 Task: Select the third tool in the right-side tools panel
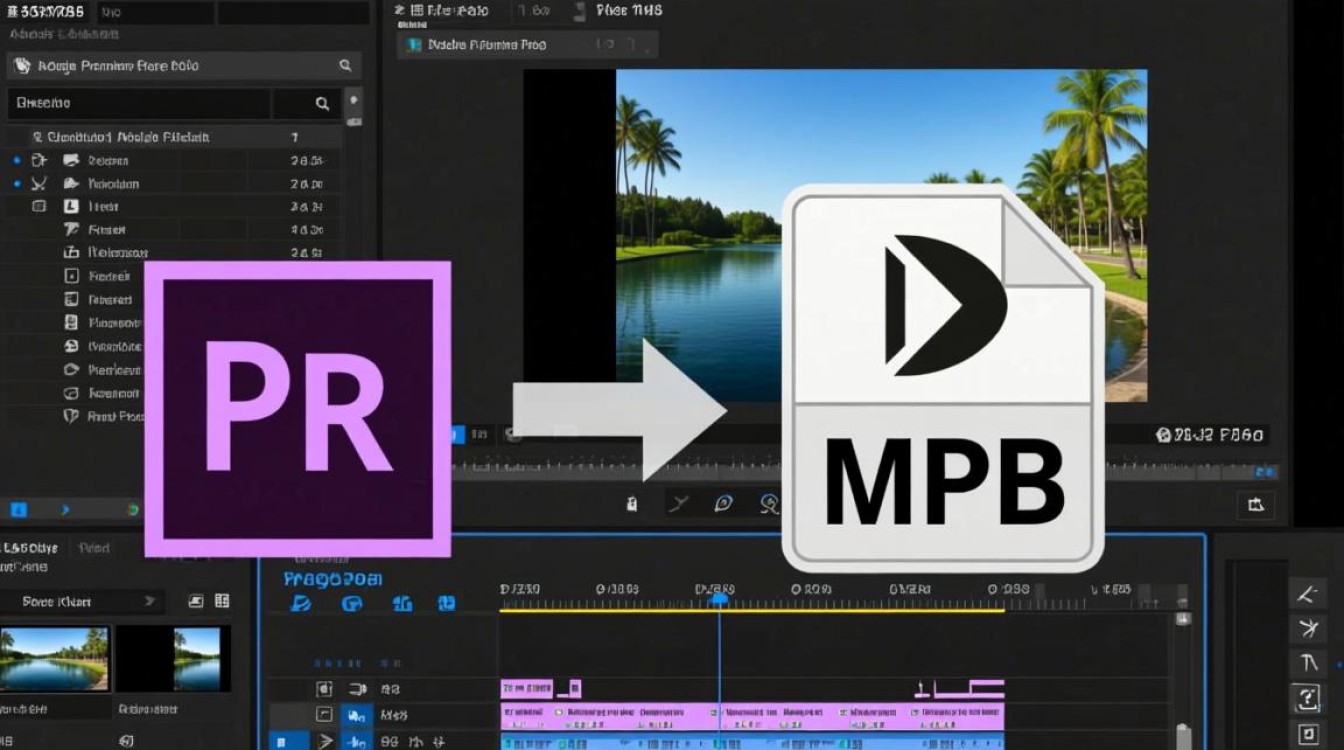[x=1308, y=663]
